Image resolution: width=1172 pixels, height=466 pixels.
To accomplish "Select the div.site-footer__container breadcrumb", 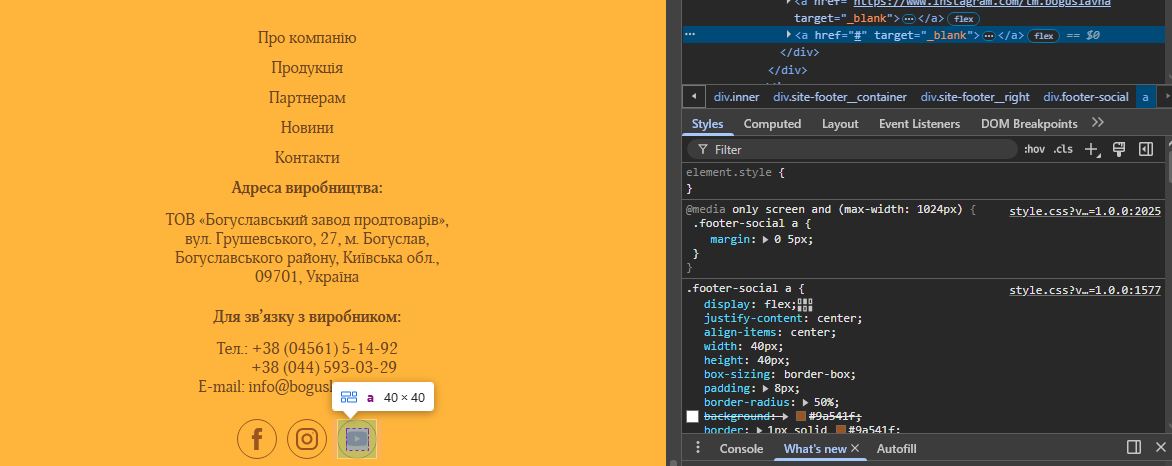I will click(x=840, y=97).
